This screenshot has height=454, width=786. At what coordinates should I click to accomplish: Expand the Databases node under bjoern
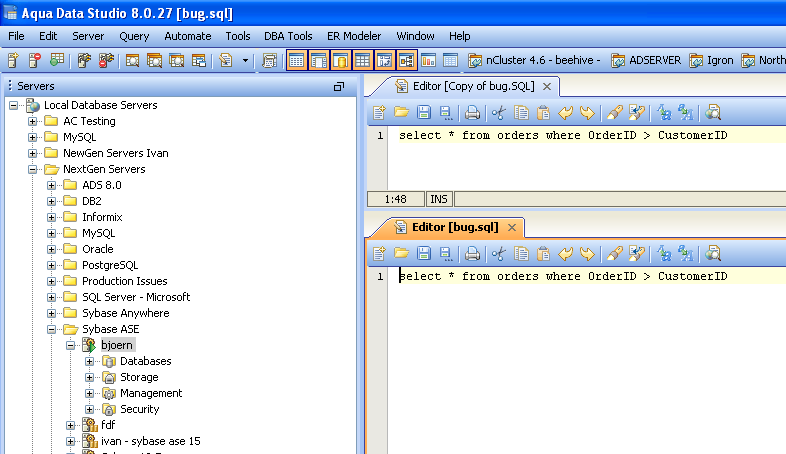pos(90,361)
